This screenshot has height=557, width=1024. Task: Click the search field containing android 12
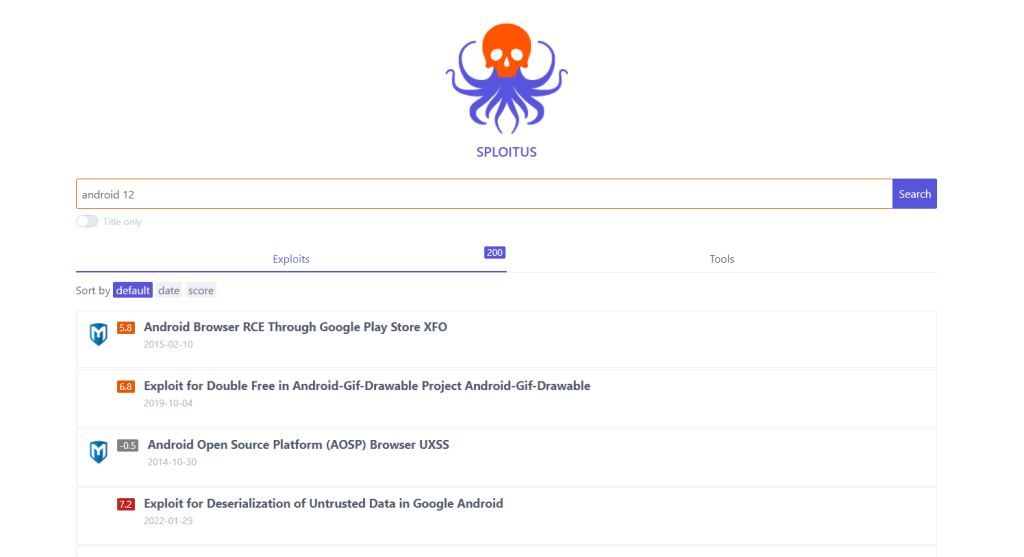483,194
